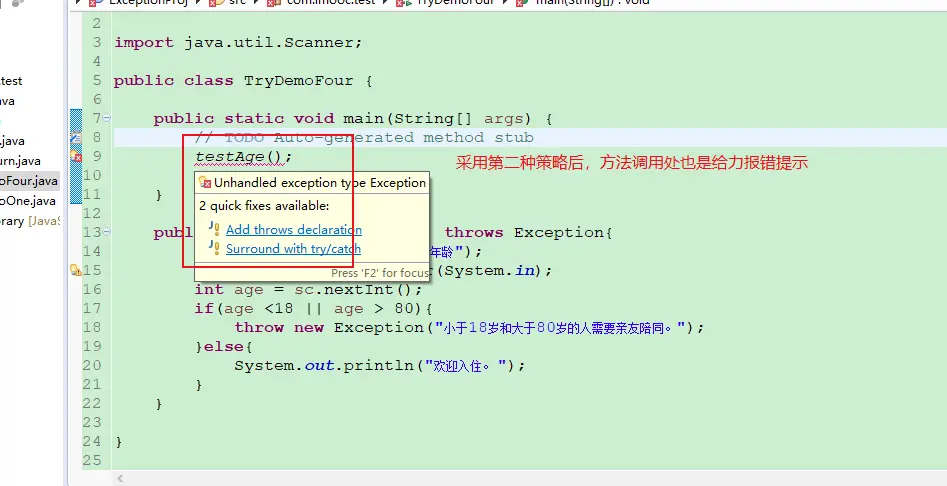The width and height of the screenshot is (947, 486).
Task: Click the }else{ line
Action: click(x=223, y=347)
